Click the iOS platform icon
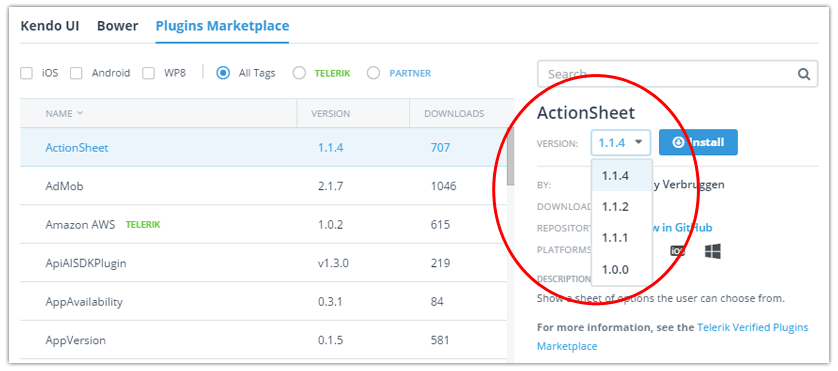The width and height of the screenshot is (838, 371). [678, 251]
